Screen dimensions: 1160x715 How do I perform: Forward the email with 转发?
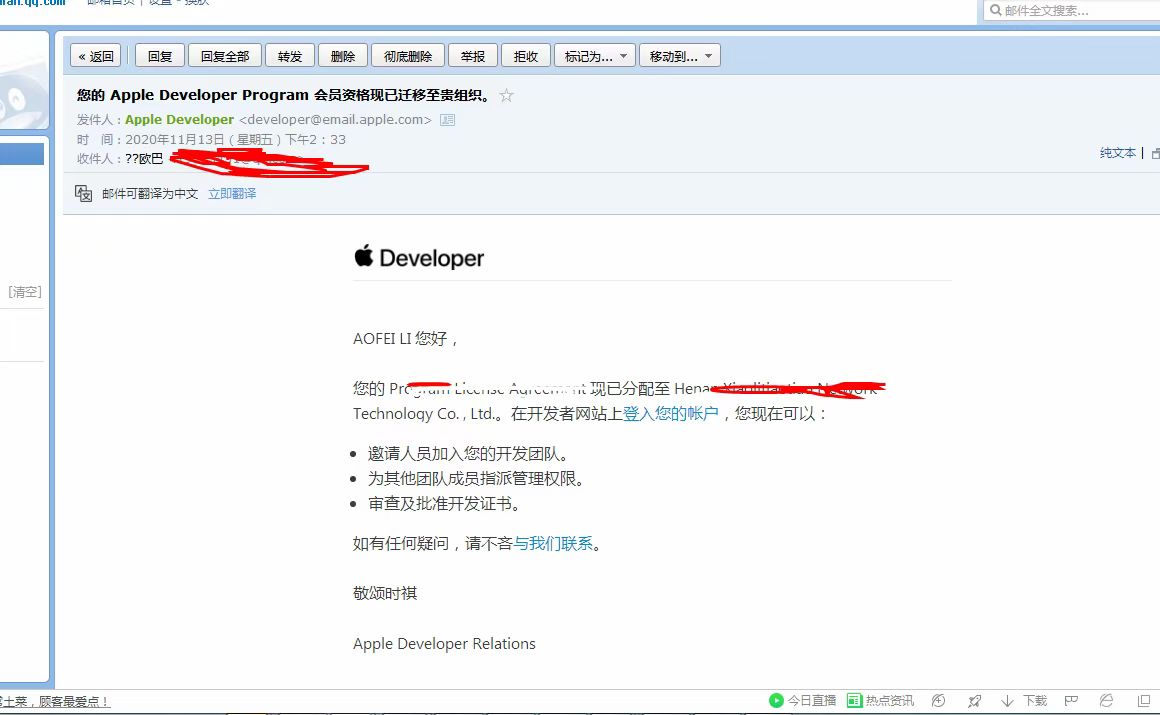pos(290,56)
